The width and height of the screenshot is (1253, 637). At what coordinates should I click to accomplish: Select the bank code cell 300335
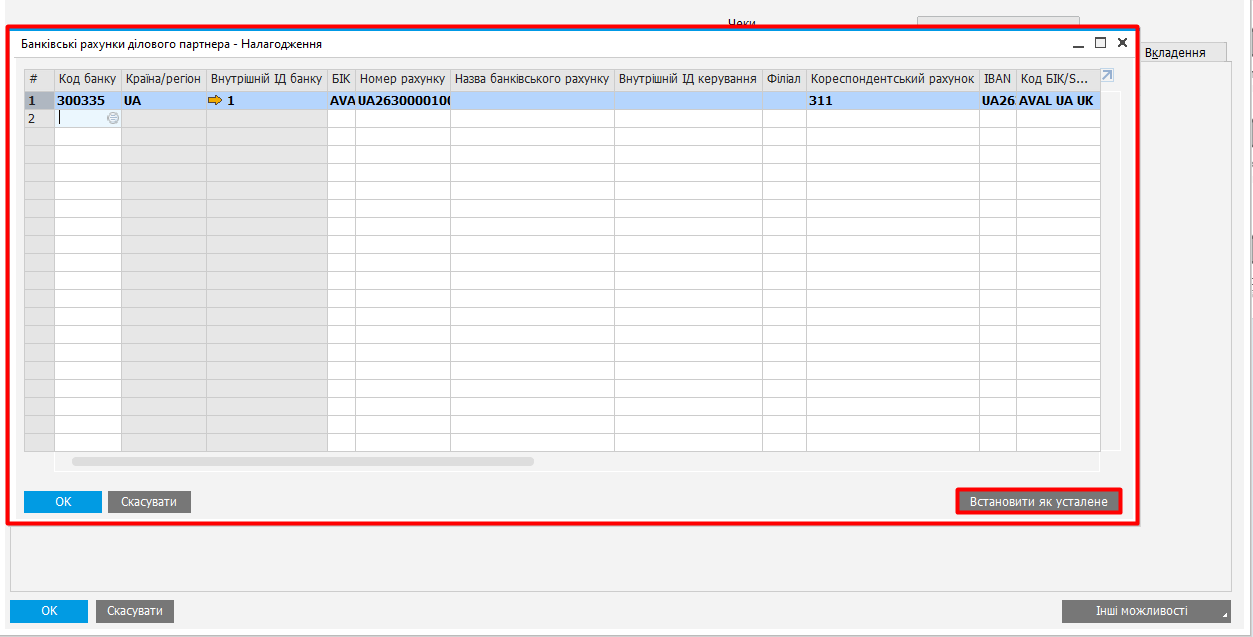pyautogui.click(x=88, y=101)
